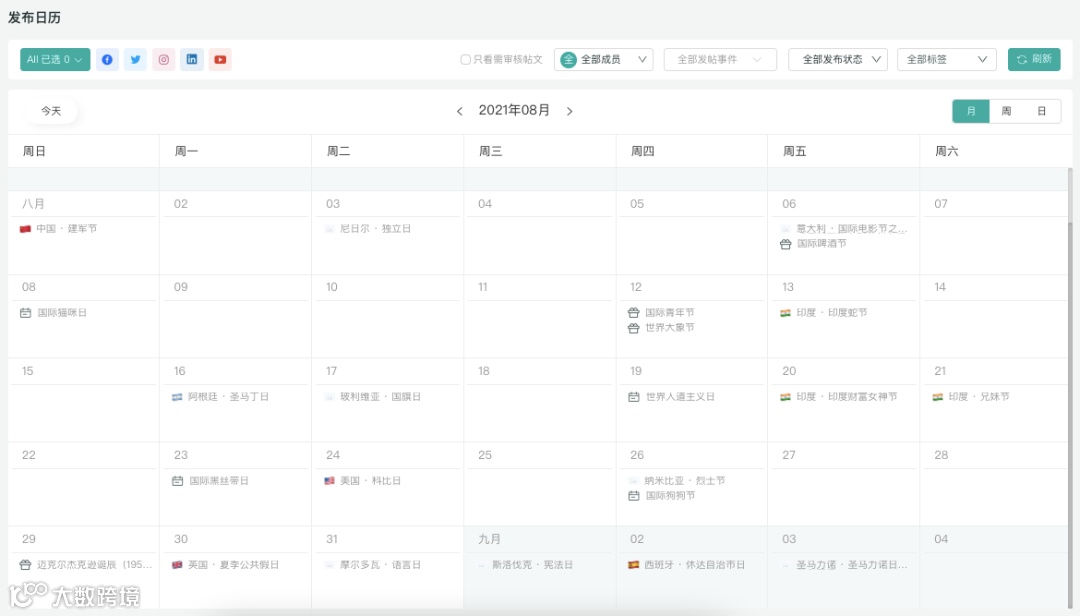Filter by Twitter channel icon

tap(136, 60)
